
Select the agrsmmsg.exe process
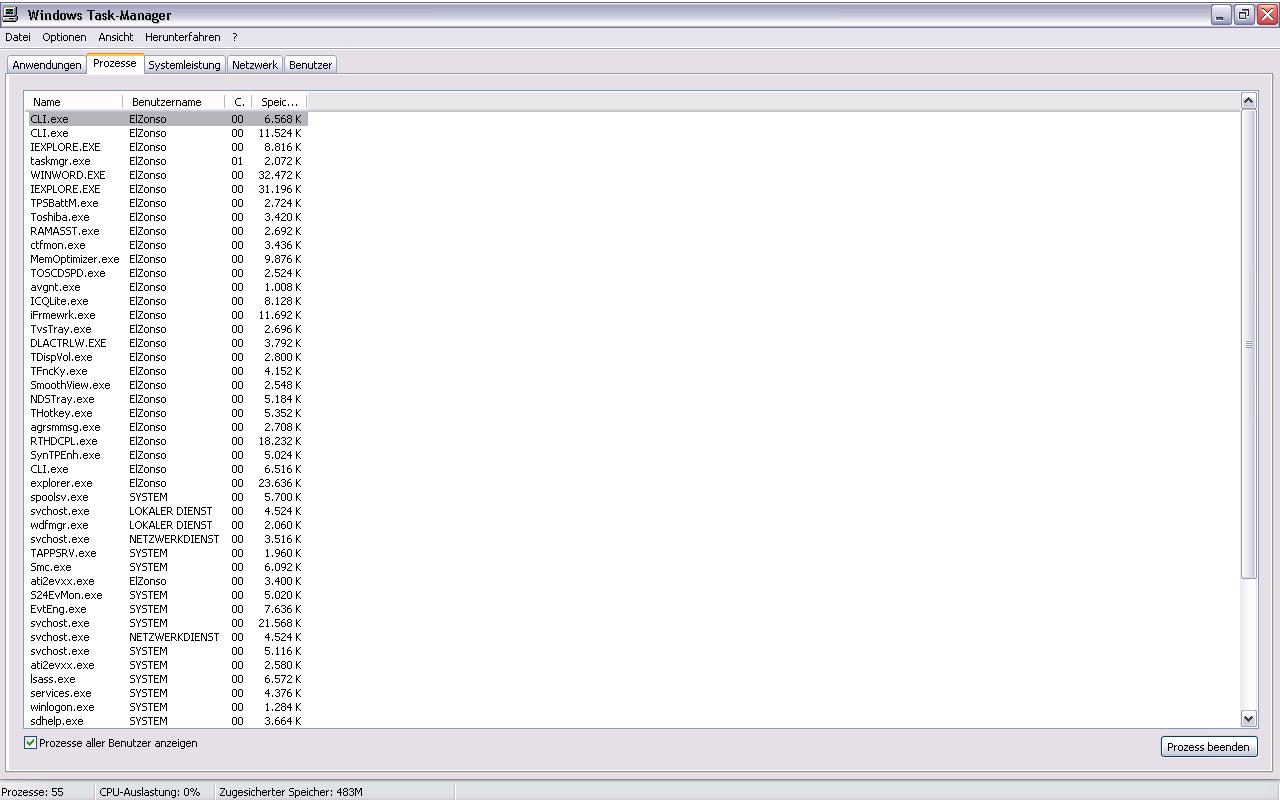click(167, 427)
